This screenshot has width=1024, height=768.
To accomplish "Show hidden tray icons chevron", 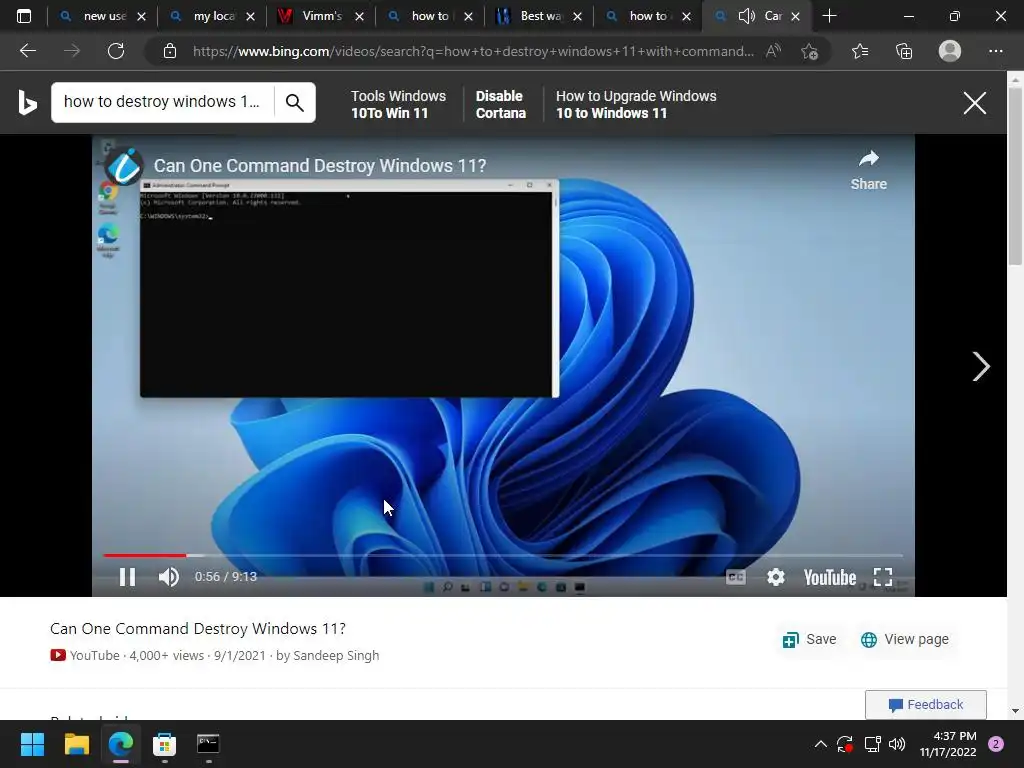I will point(821,744).
